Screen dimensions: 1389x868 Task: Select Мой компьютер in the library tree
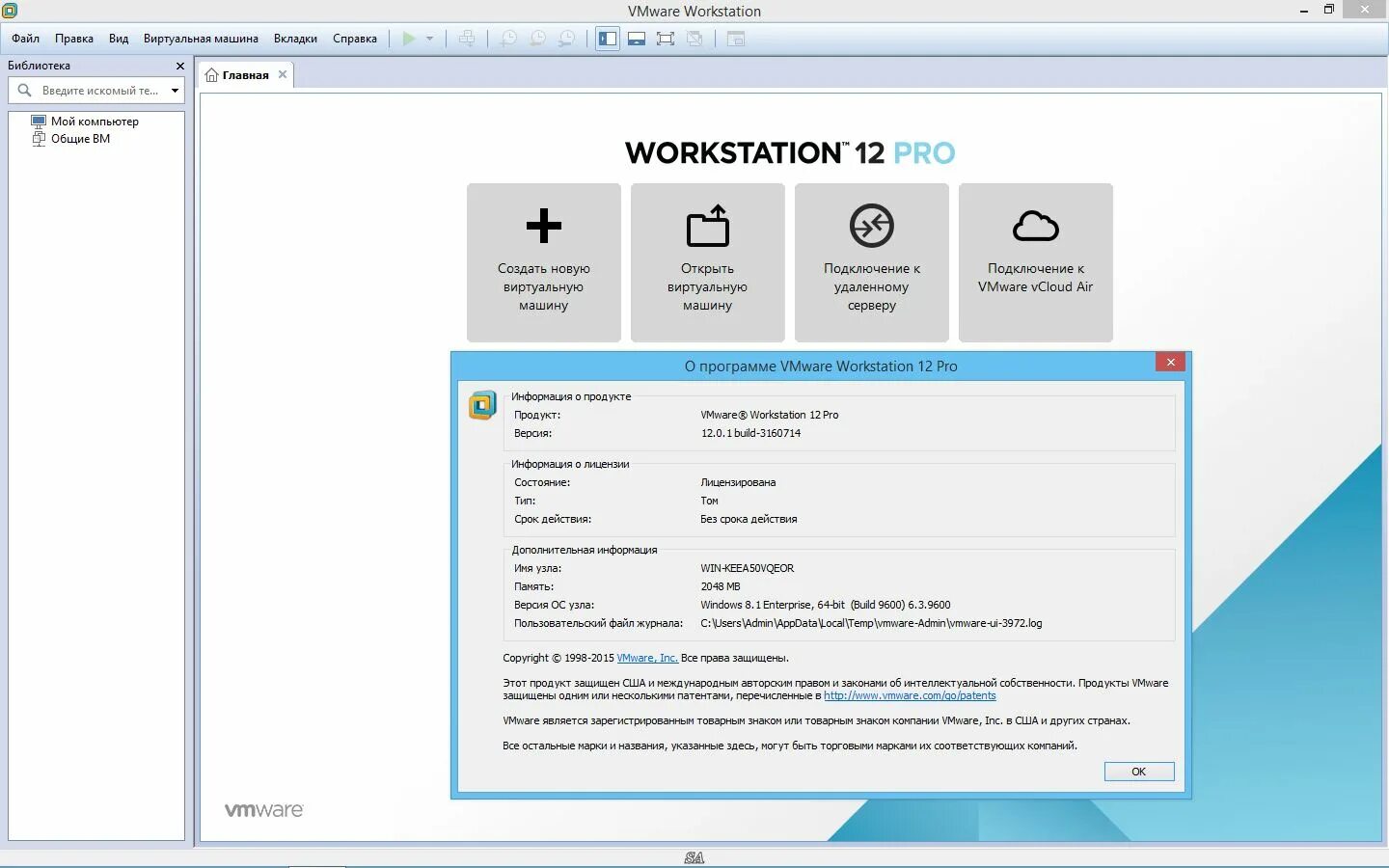click(95, 121)
